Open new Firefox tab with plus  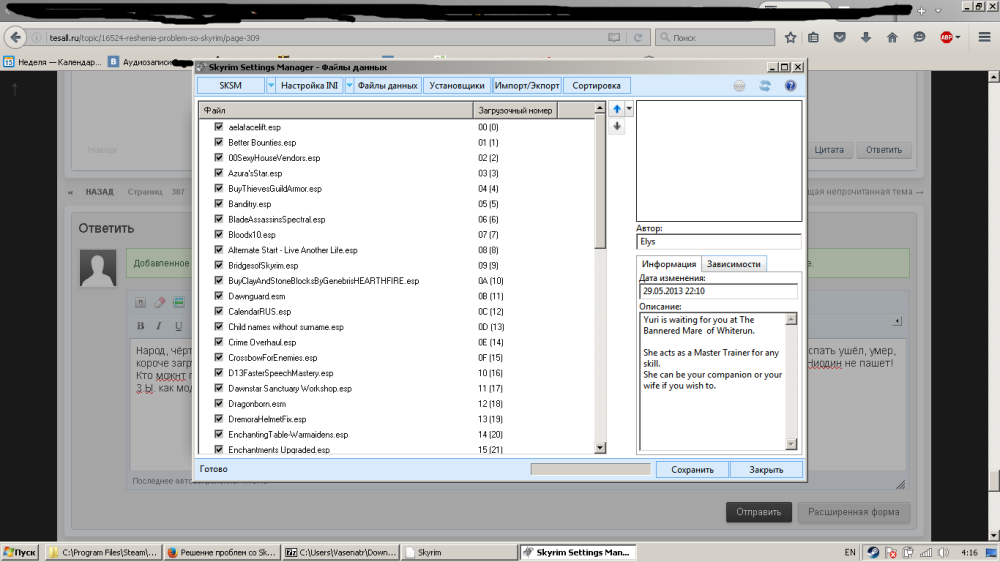pyautogui.click(x=922, y=10)
